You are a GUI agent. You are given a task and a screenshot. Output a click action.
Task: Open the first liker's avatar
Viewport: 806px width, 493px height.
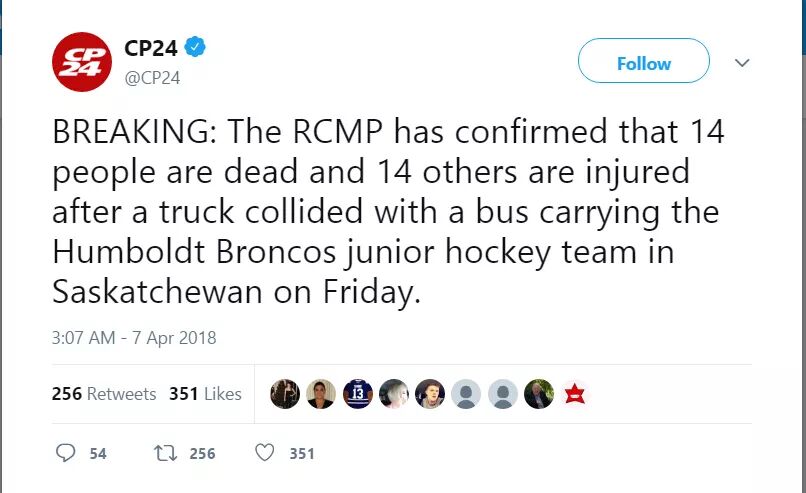[x=285, y=394]
